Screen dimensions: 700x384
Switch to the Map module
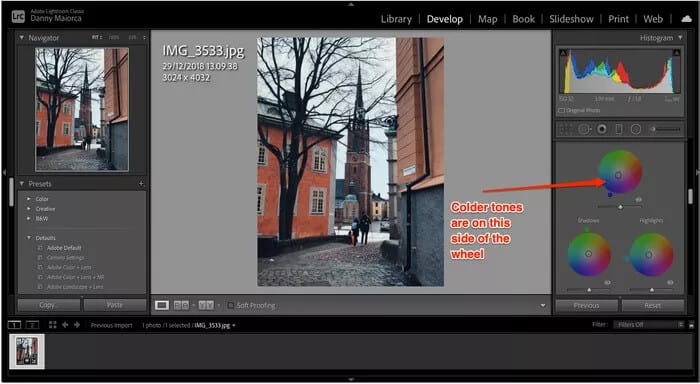click(488, 19)
